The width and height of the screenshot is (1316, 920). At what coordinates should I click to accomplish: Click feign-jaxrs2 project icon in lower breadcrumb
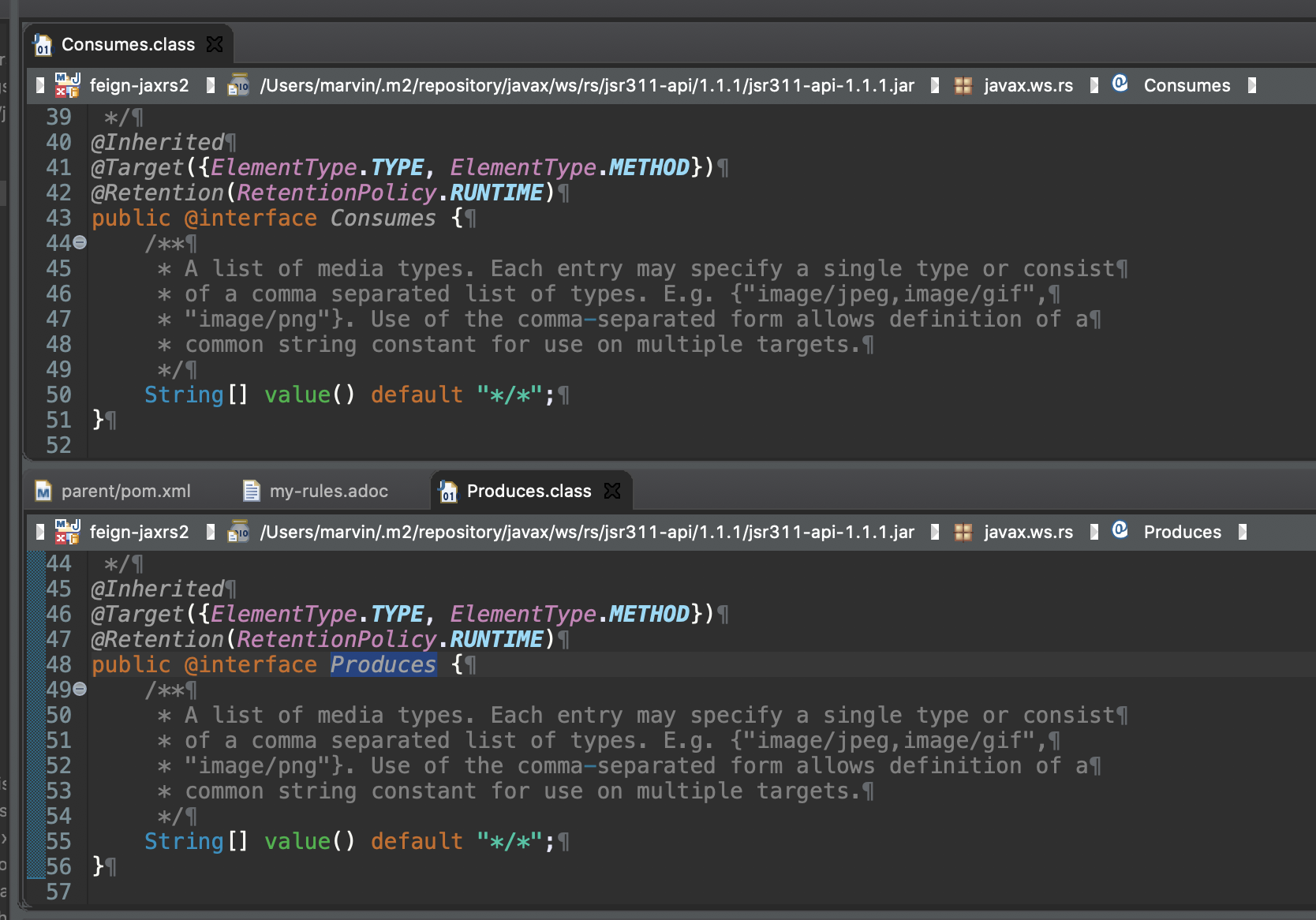click(x=67, y=532)
